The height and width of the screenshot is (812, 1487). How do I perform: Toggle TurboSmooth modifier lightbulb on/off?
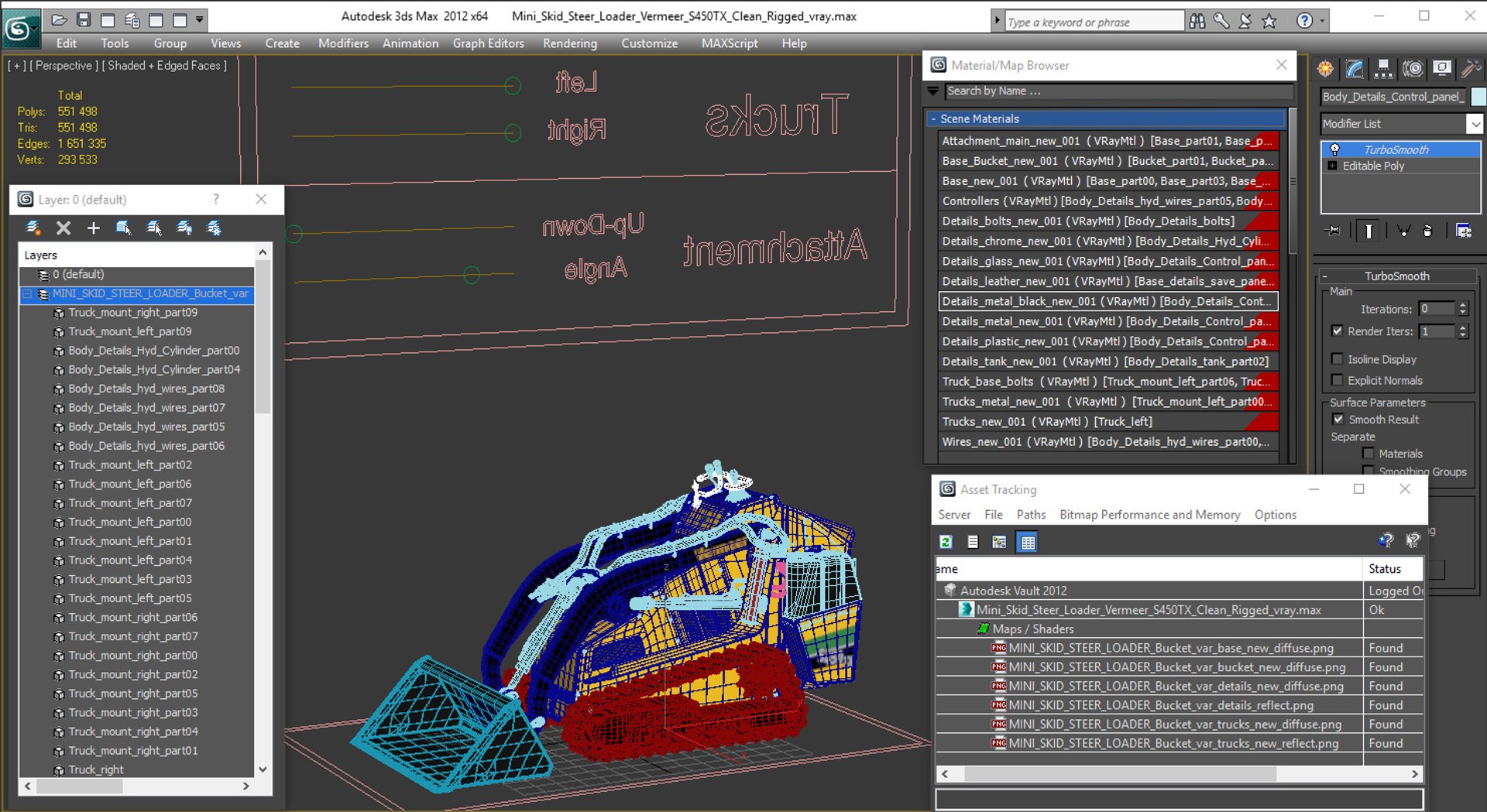click(1334, 149)
